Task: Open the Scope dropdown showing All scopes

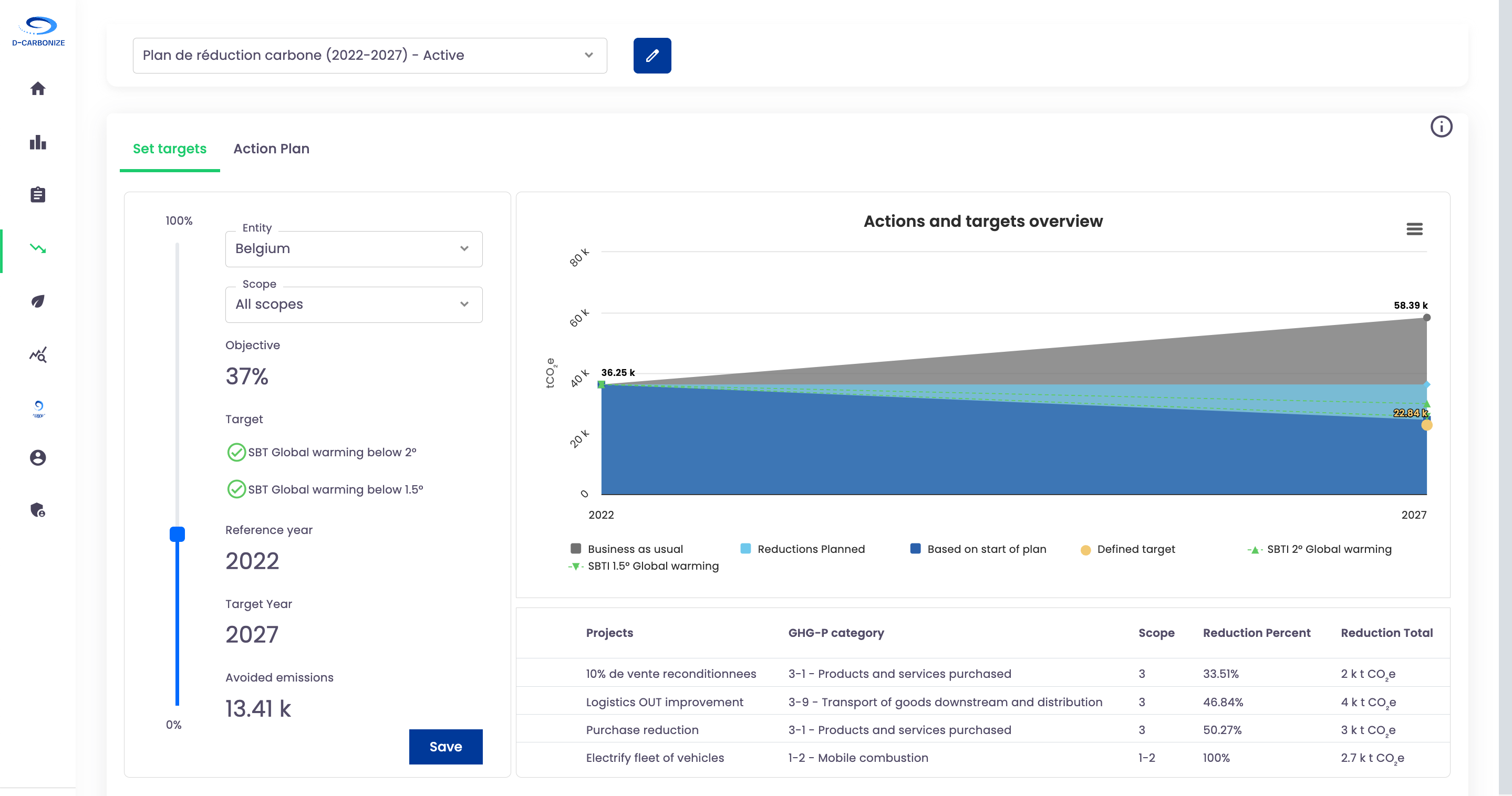Action: (354, 305)
